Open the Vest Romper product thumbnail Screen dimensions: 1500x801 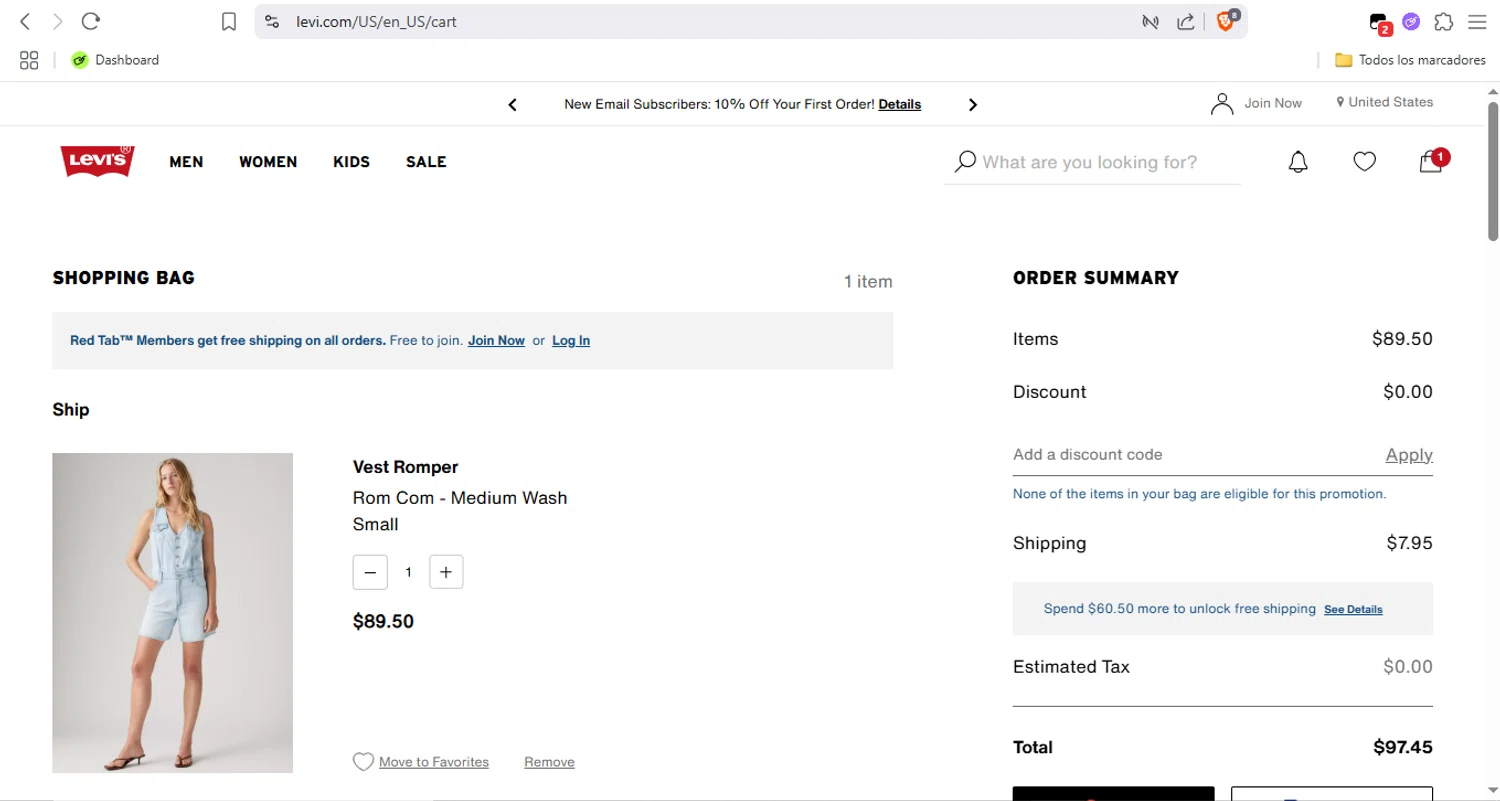pyautogui.click(x=172, y=612)
